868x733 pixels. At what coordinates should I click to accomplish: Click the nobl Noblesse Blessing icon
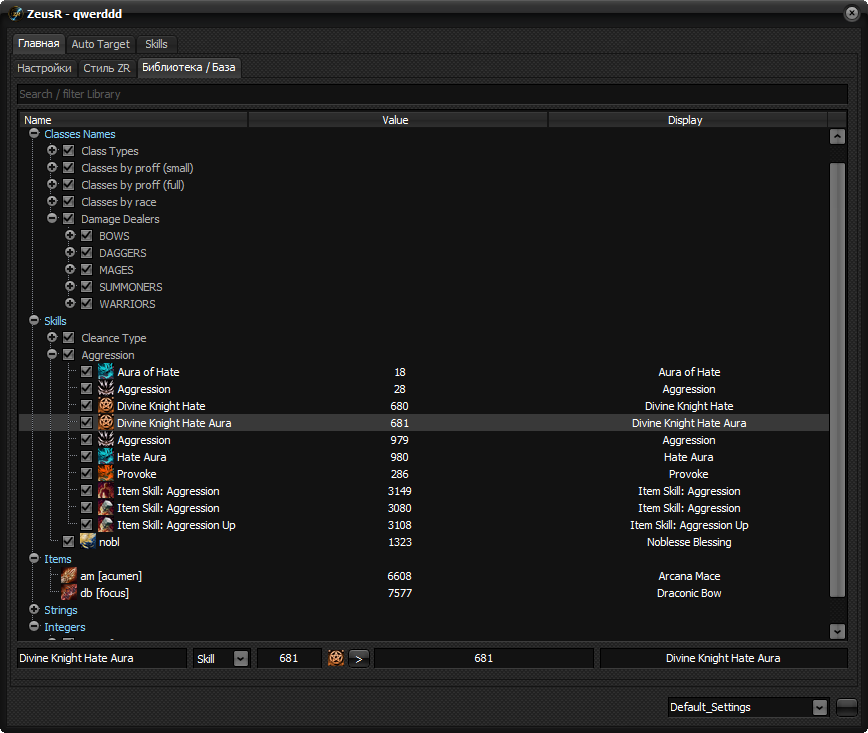coord(88,541)
